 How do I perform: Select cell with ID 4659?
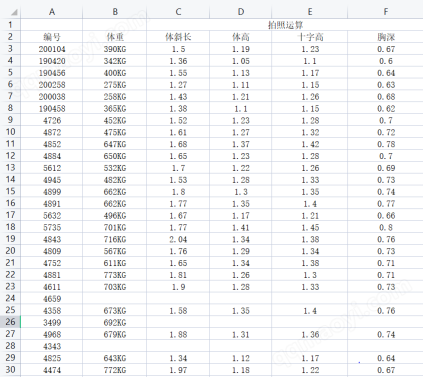click(52, 299)
